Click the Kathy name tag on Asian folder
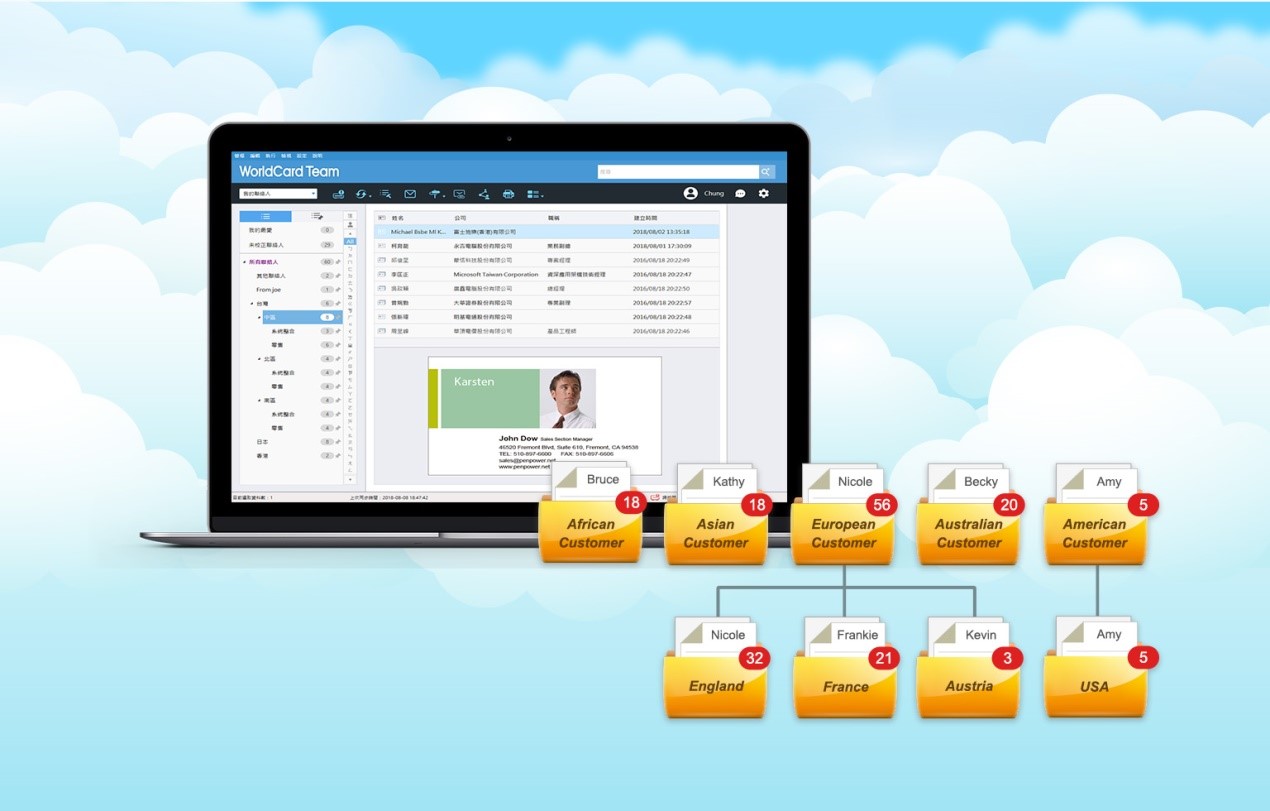1270x811 pixels. 729,481
